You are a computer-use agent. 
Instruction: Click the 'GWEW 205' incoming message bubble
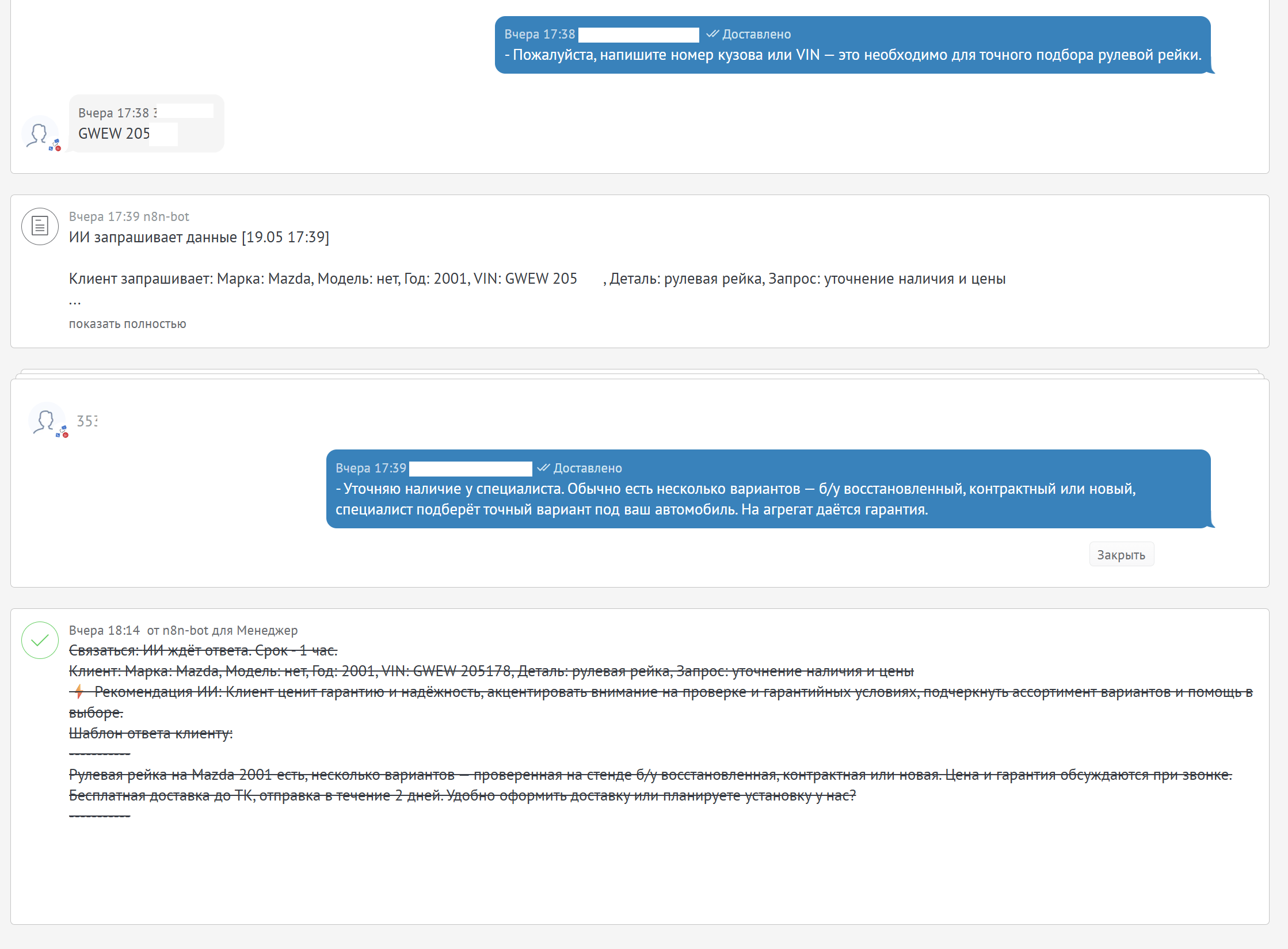146,124
